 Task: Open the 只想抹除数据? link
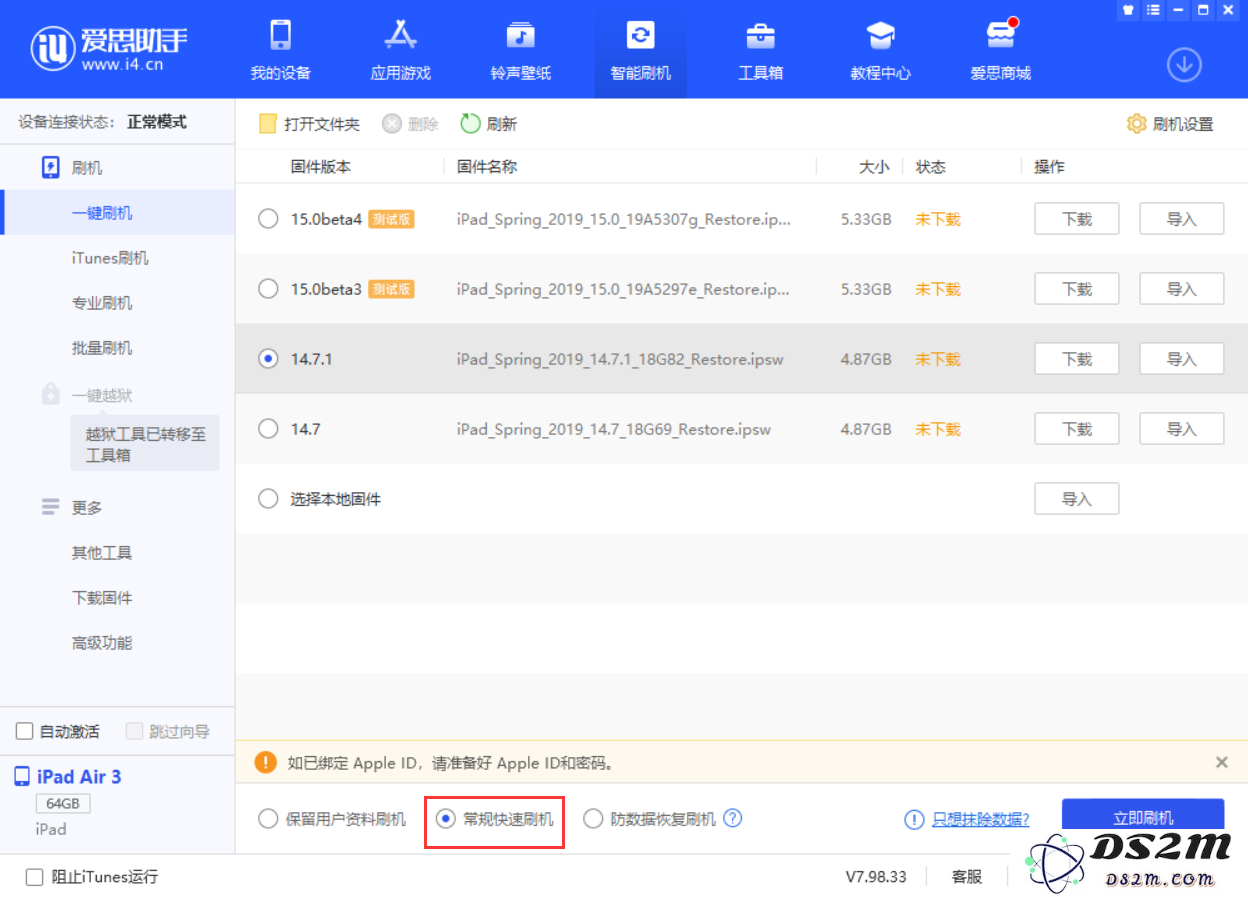click(981, 819)
